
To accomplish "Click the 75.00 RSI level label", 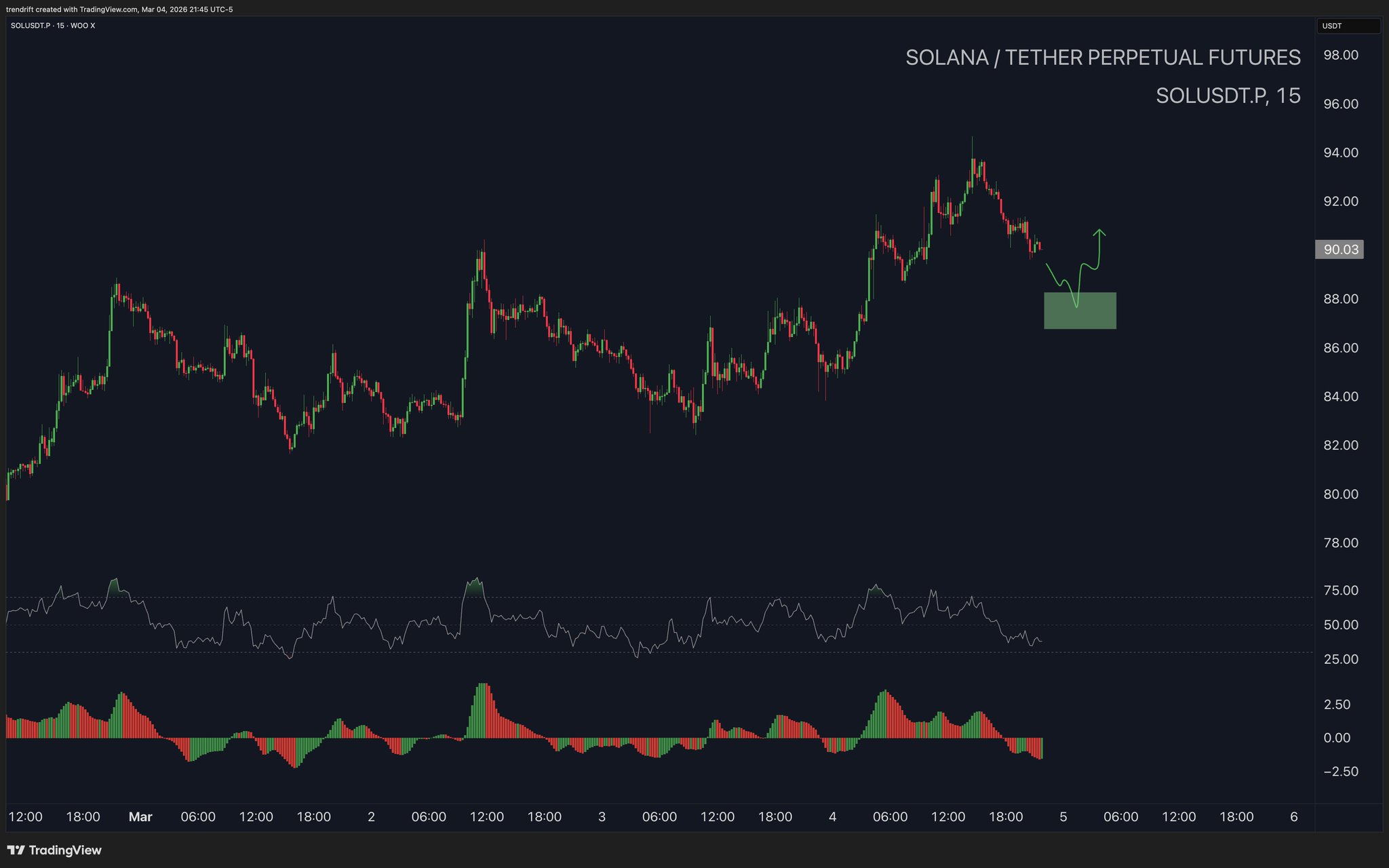I will pos(1341,591).
